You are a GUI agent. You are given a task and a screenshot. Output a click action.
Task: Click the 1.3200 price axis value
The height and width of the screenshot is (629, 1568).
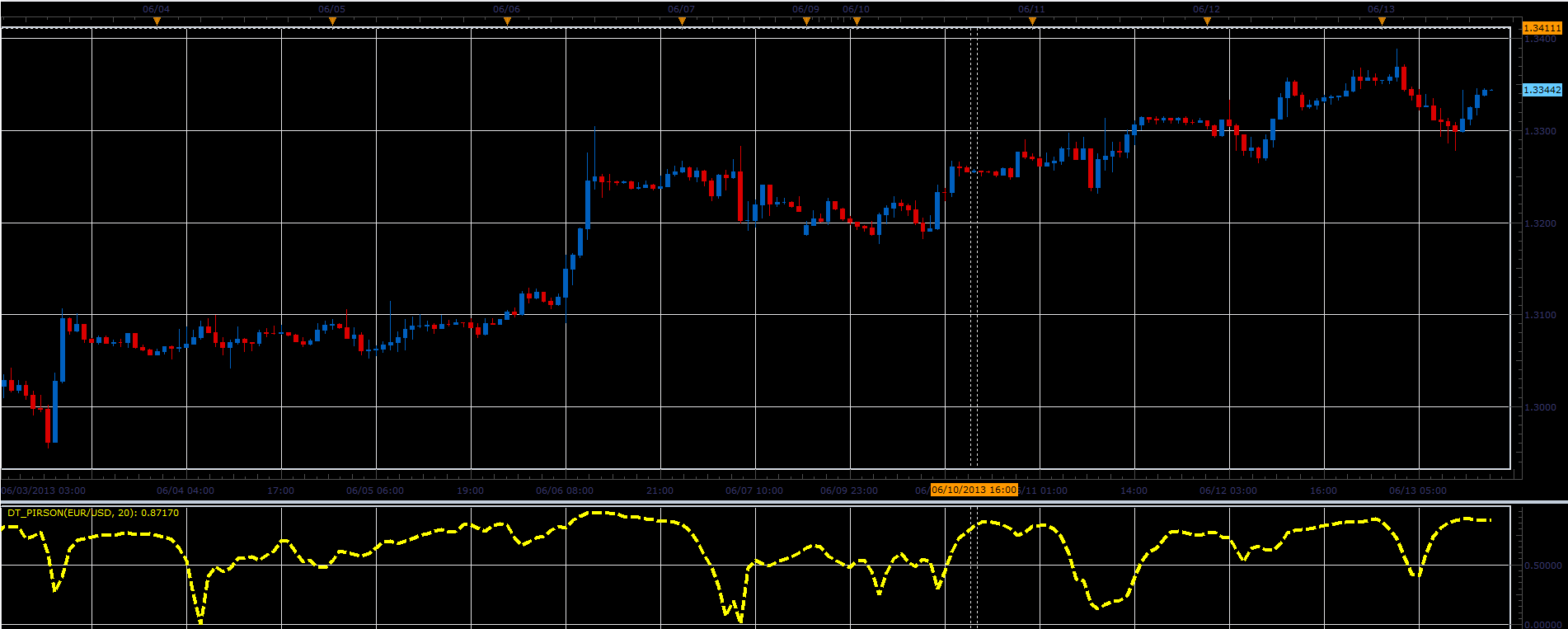pos(1540,224)
